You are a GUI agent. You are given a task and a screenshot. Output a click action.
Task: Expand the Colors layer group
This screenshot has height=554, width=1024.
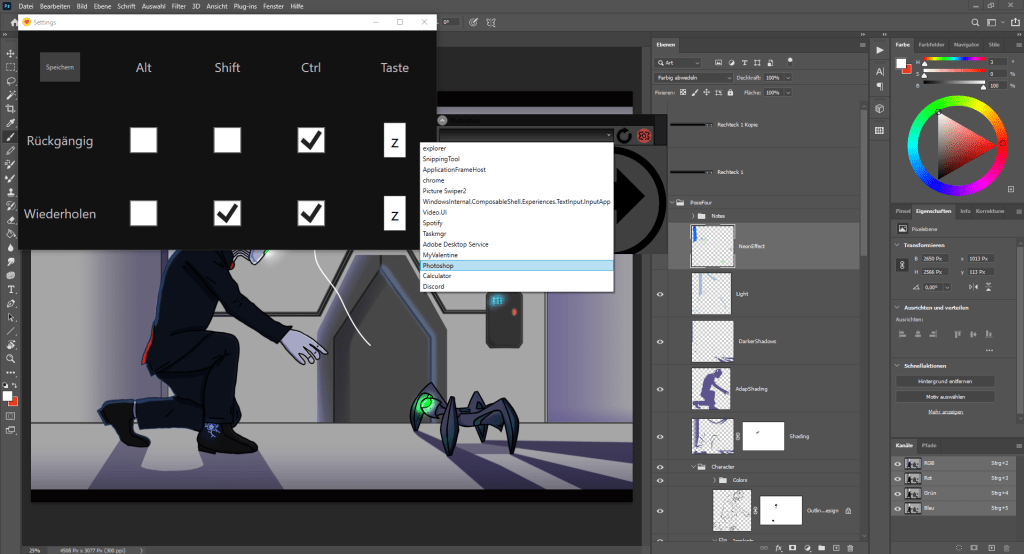(x=715, y=481)
